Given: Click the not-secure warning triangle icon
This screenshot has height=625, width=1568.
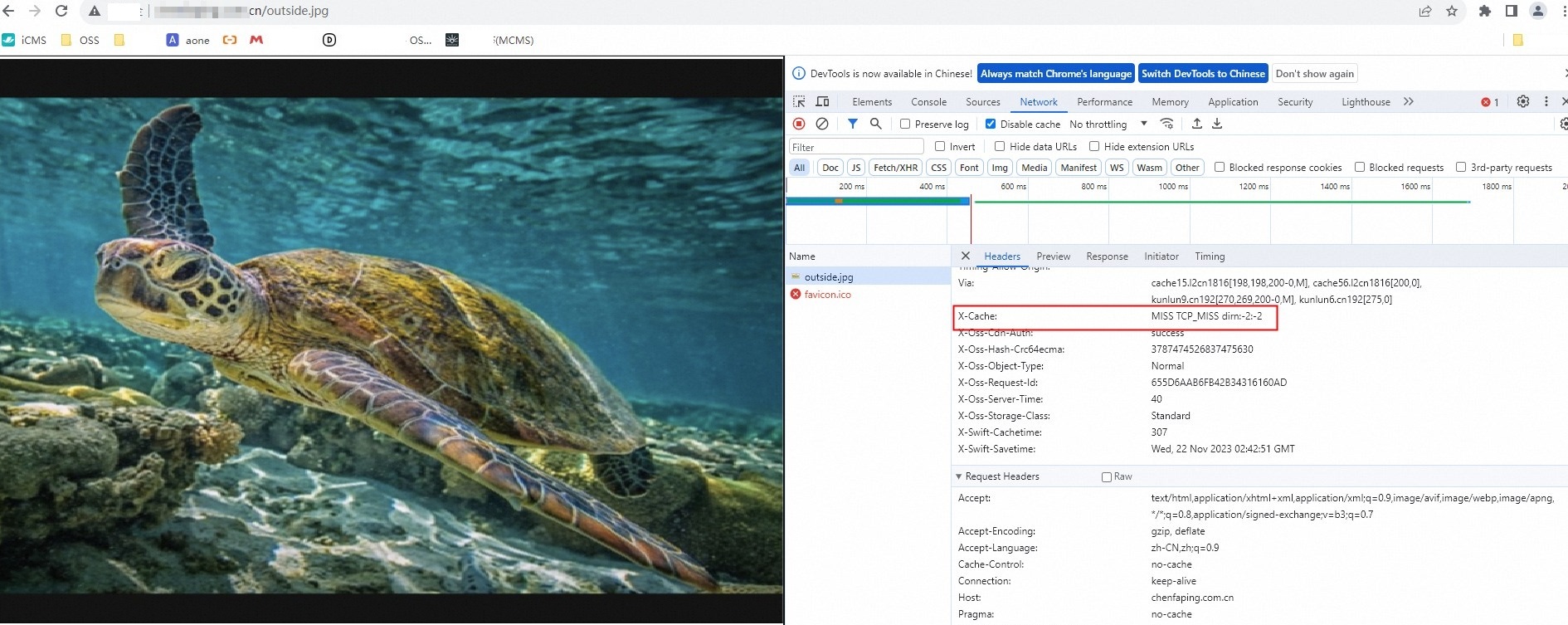Looking at the screenshot, I should 95,12.
